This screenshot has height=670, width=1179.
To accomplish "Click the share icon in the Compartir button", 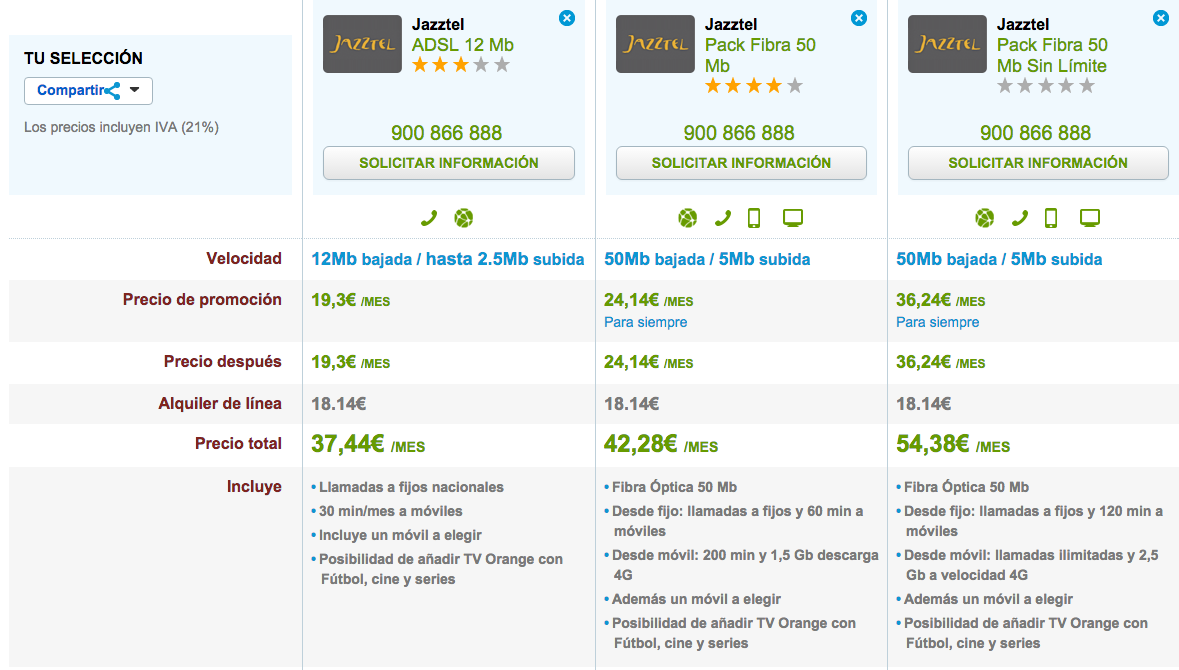I will 113,91.
